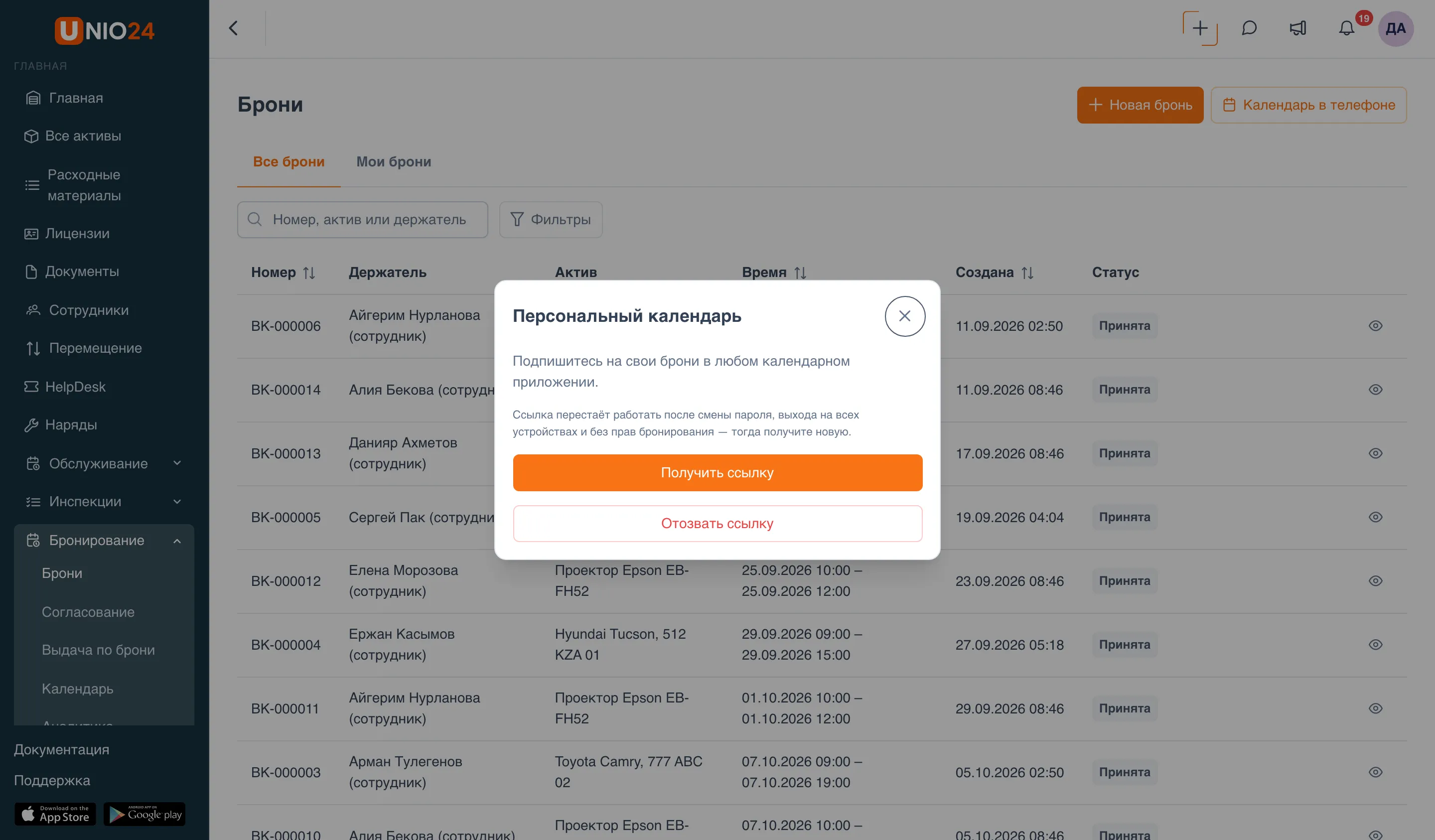The width and height of the screenshot is (1435, 840).
Task: Close the Персональный календарь dialog
Action: tap(905, 316)
